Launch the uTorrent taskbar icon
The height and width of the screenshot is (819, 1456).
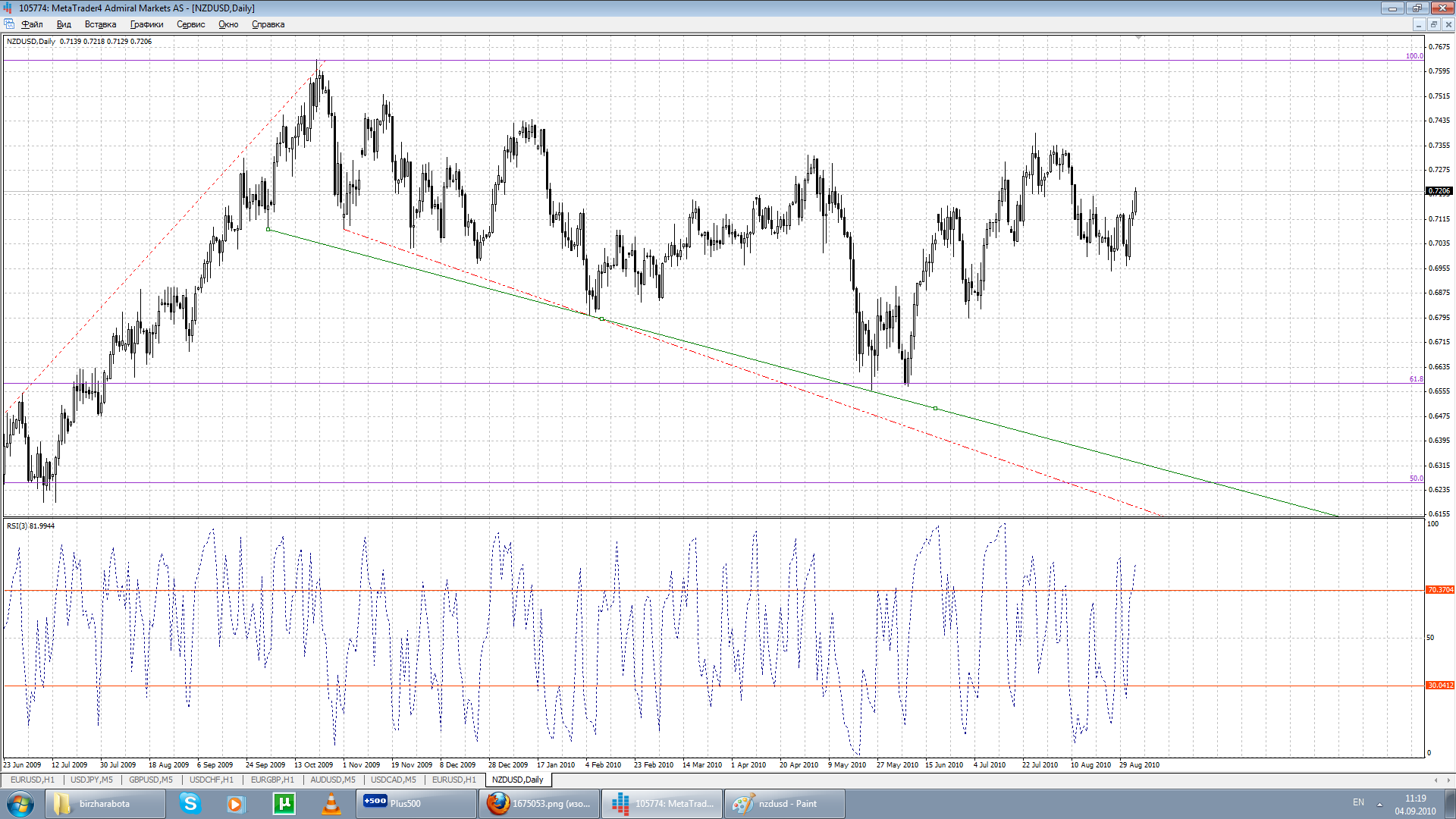coord(284,803)
